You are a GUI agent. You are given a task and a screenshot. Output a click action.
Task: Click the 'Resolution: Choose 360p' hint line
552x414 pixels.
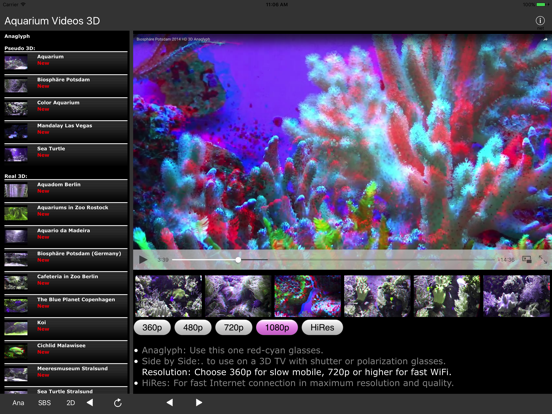click(x=296, y=372)
